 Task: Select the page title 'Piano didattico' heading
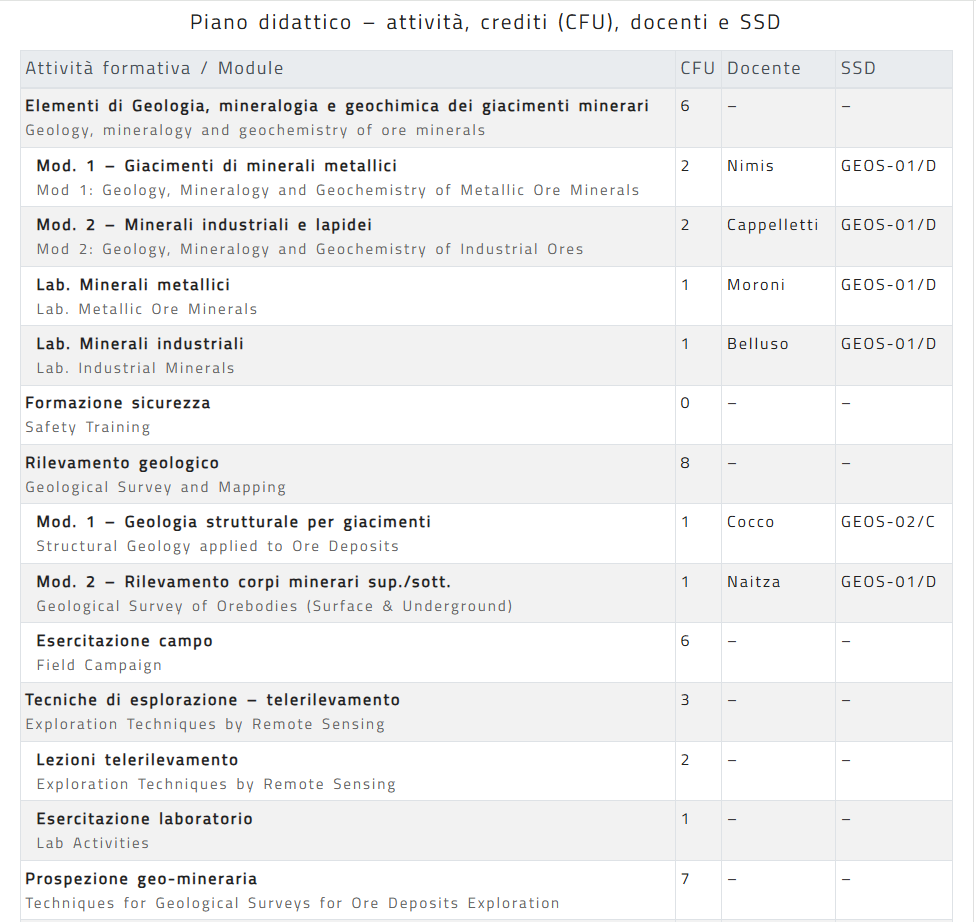coord(486,22)
